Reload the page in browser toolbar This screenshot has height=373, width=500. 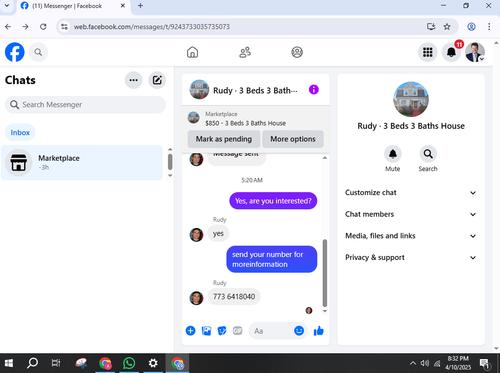43,27
